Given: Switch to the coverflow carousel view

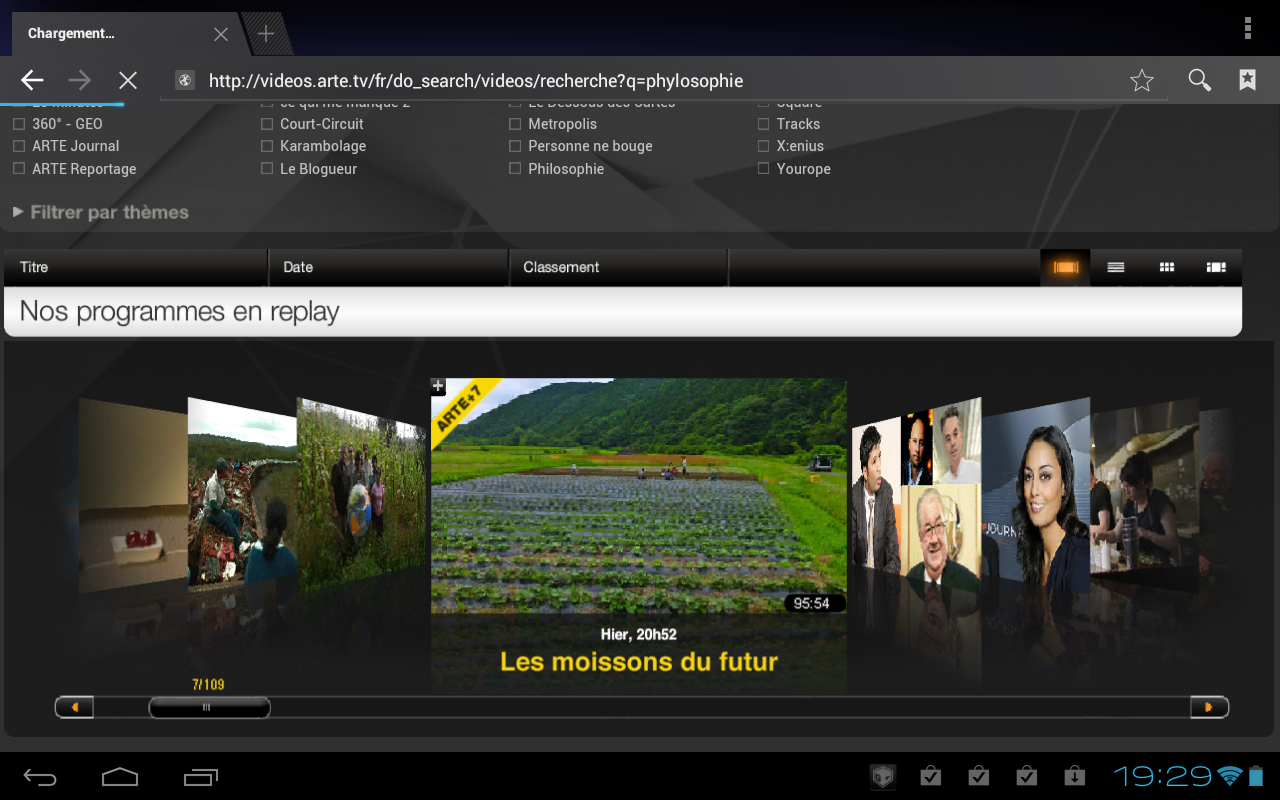Looking at the screenshot, I should click(1065, 267).
